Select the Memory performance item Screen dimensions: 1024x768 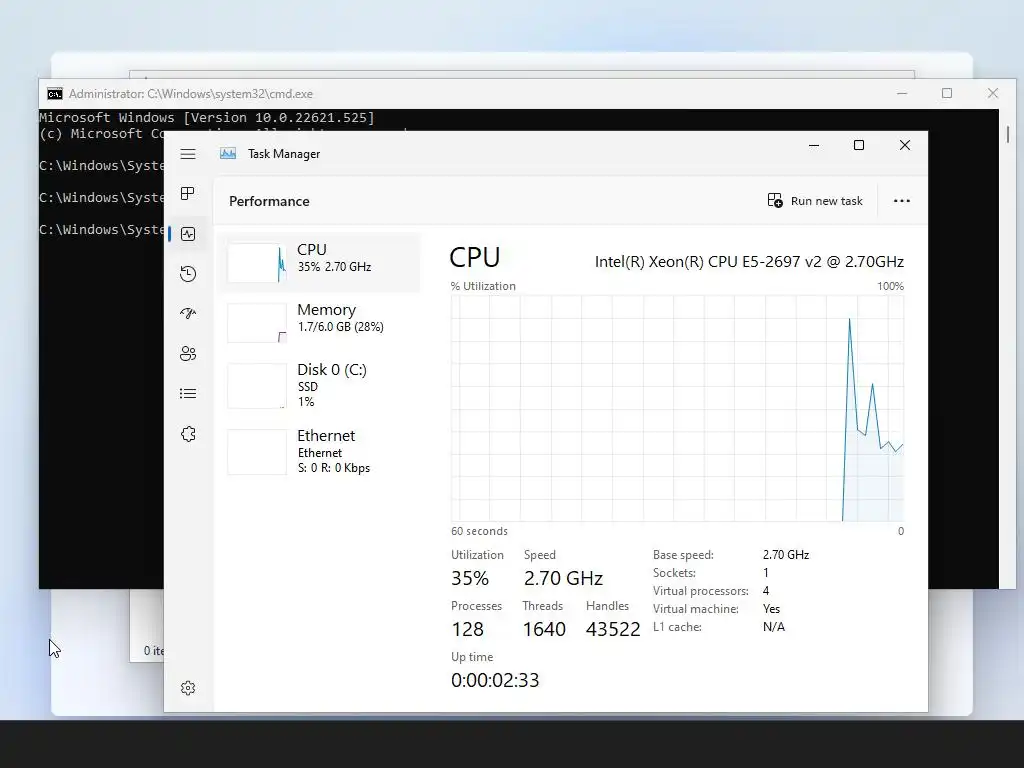coord(319,322)
